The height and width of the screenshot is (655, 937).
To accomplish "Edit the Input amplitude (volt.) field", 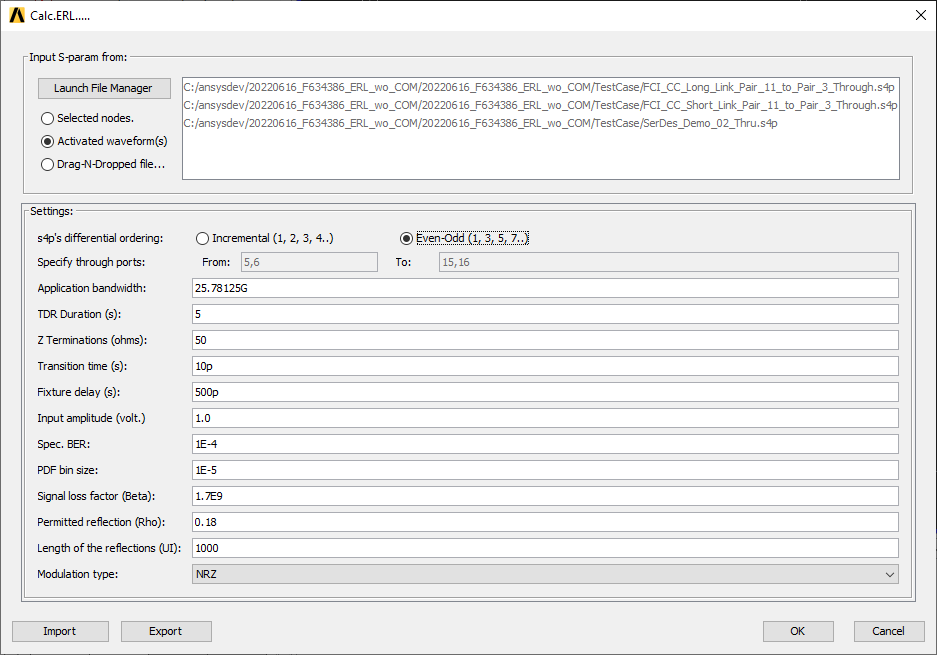I will tap(545, 418).
